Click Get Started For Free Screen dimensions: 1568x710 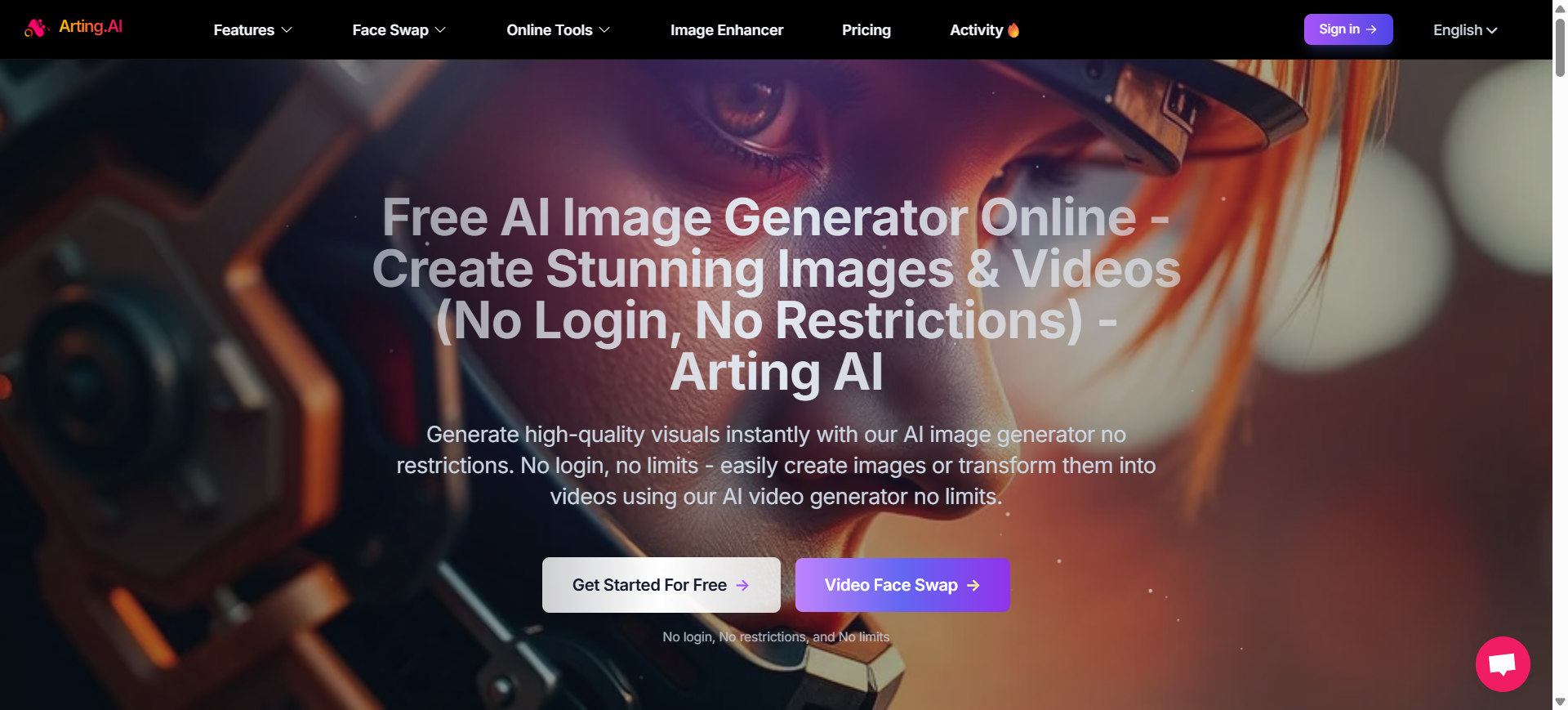[x=649, y=585]
